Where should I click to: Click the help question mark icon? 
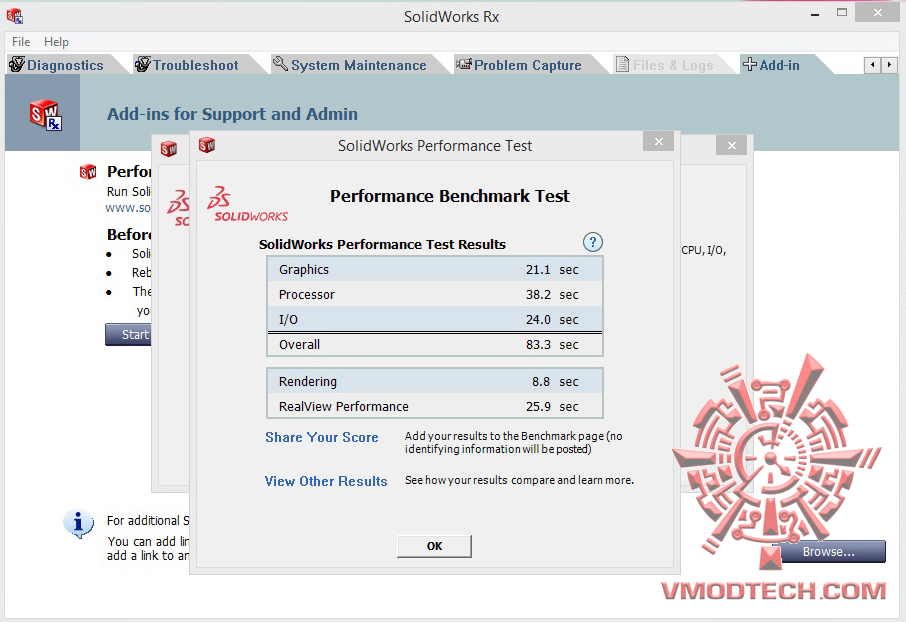pyautogui.click(x=592, y=242)
